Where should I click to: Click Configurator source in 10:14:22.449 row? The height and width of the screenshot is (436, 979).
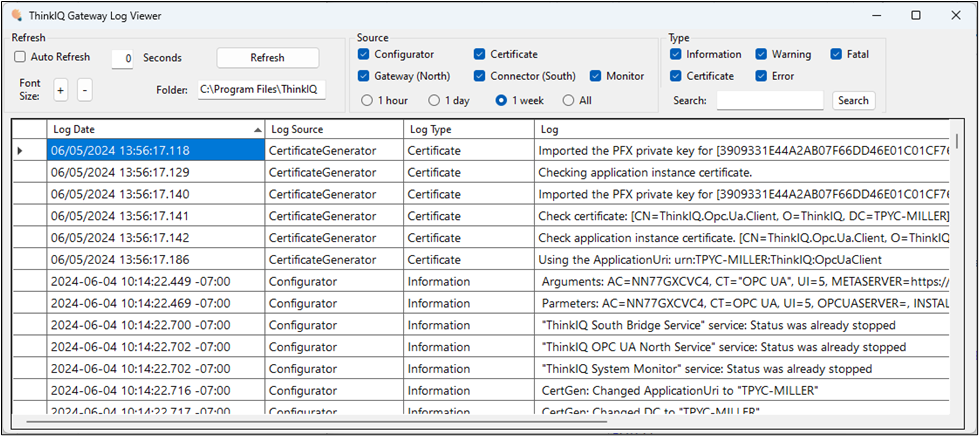point(335,282)
